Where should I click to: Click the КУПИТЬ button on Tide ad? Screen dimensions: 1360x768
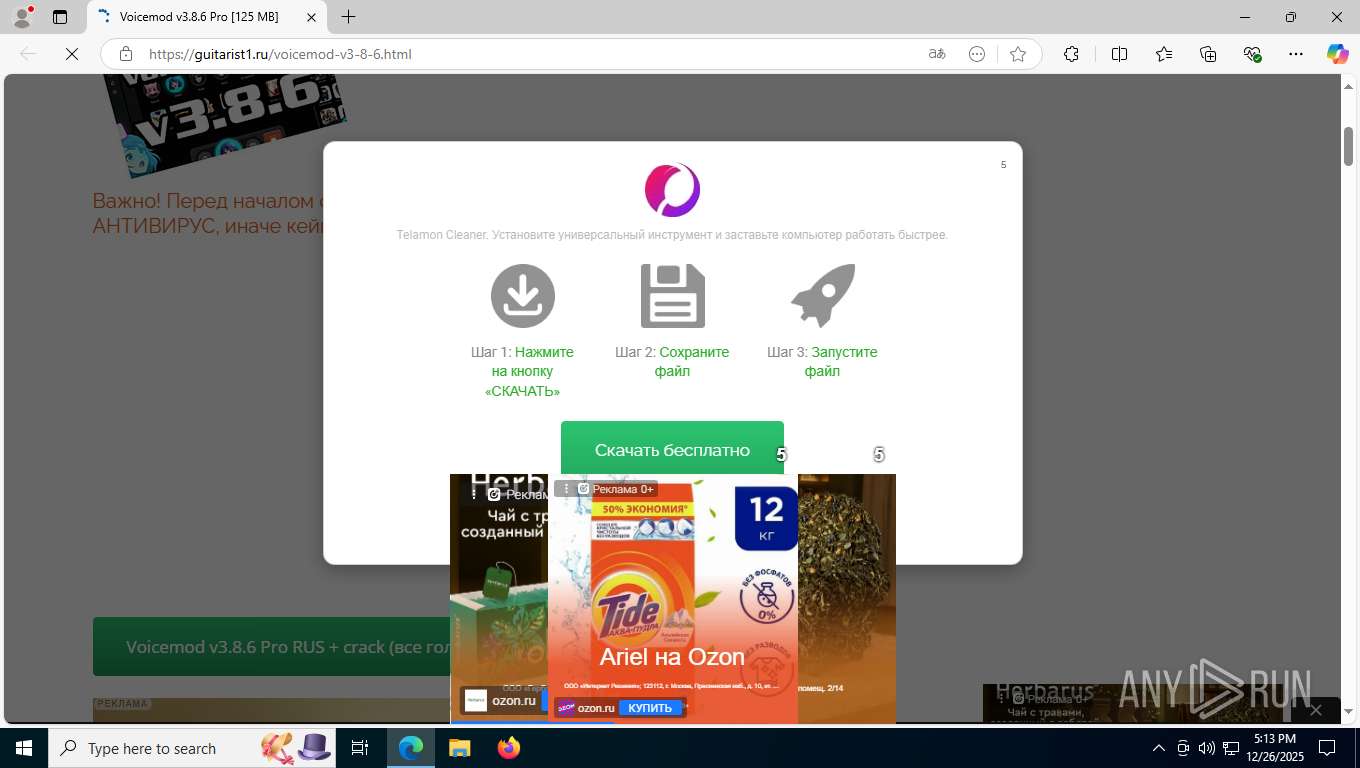point(651,708)
